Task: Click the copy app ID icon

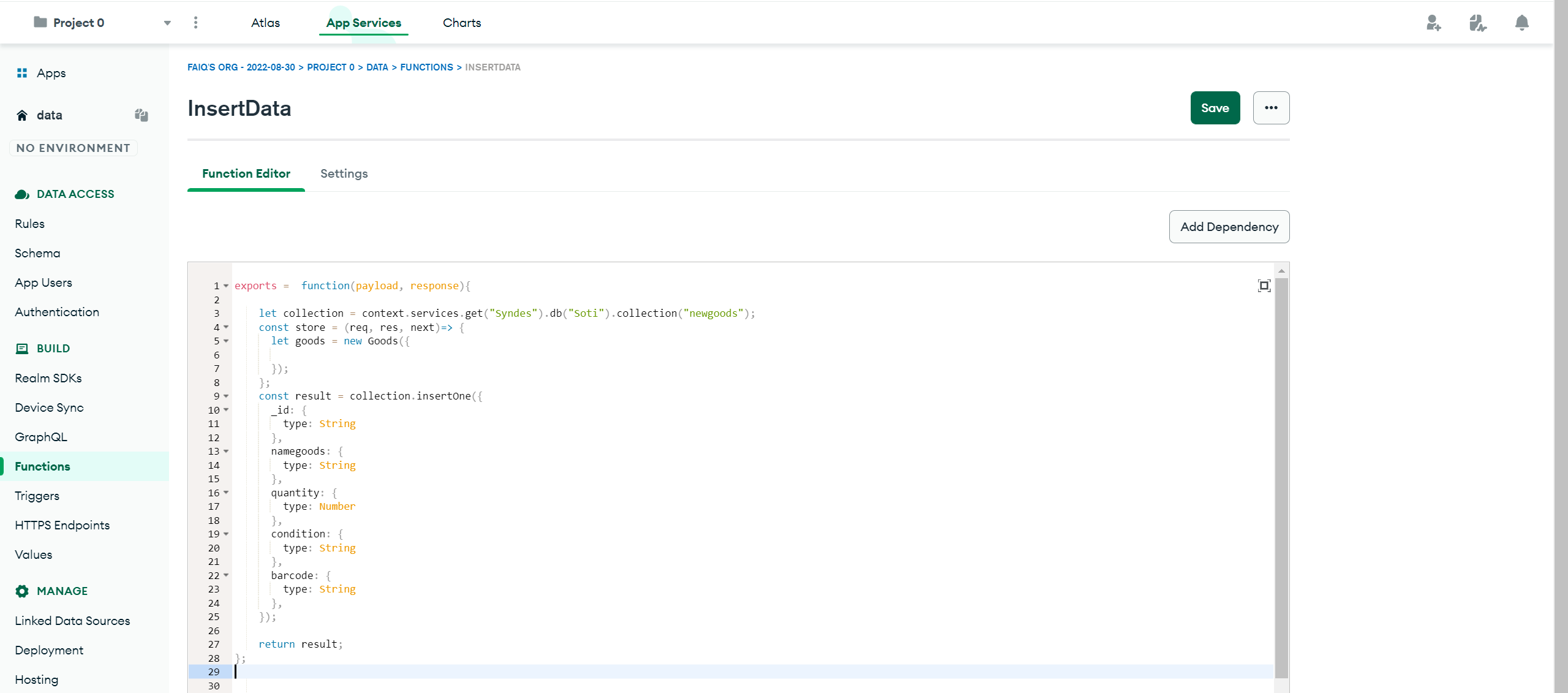Action: (141, 115)
